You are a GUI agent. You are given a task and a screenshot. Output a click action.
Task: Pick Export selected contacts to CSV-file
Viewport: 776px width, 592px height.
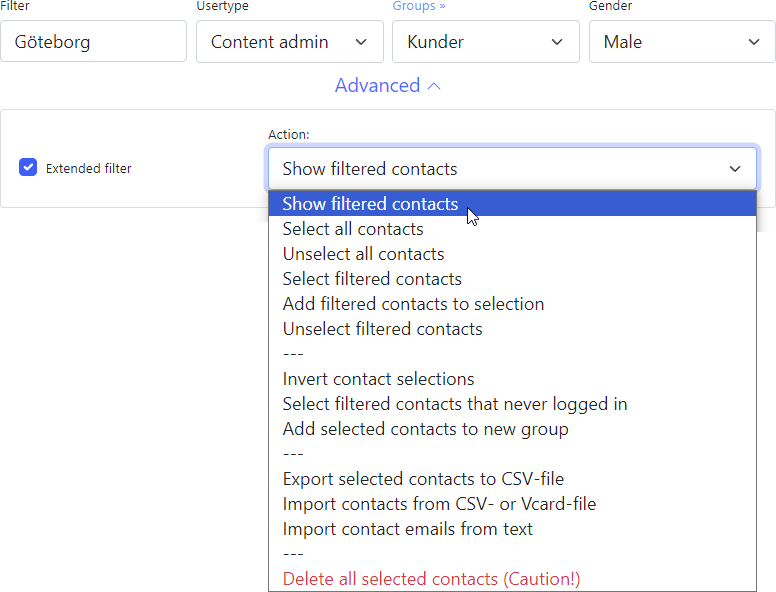pyautogui.click(x=512, y=479)
